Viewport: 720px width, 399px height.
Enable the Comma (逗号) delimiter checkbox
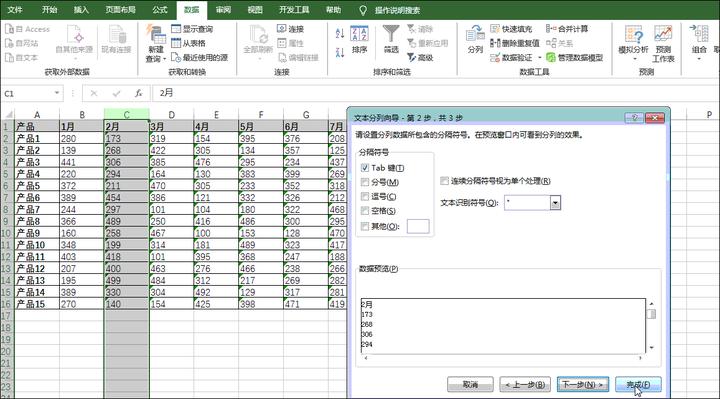365,197
